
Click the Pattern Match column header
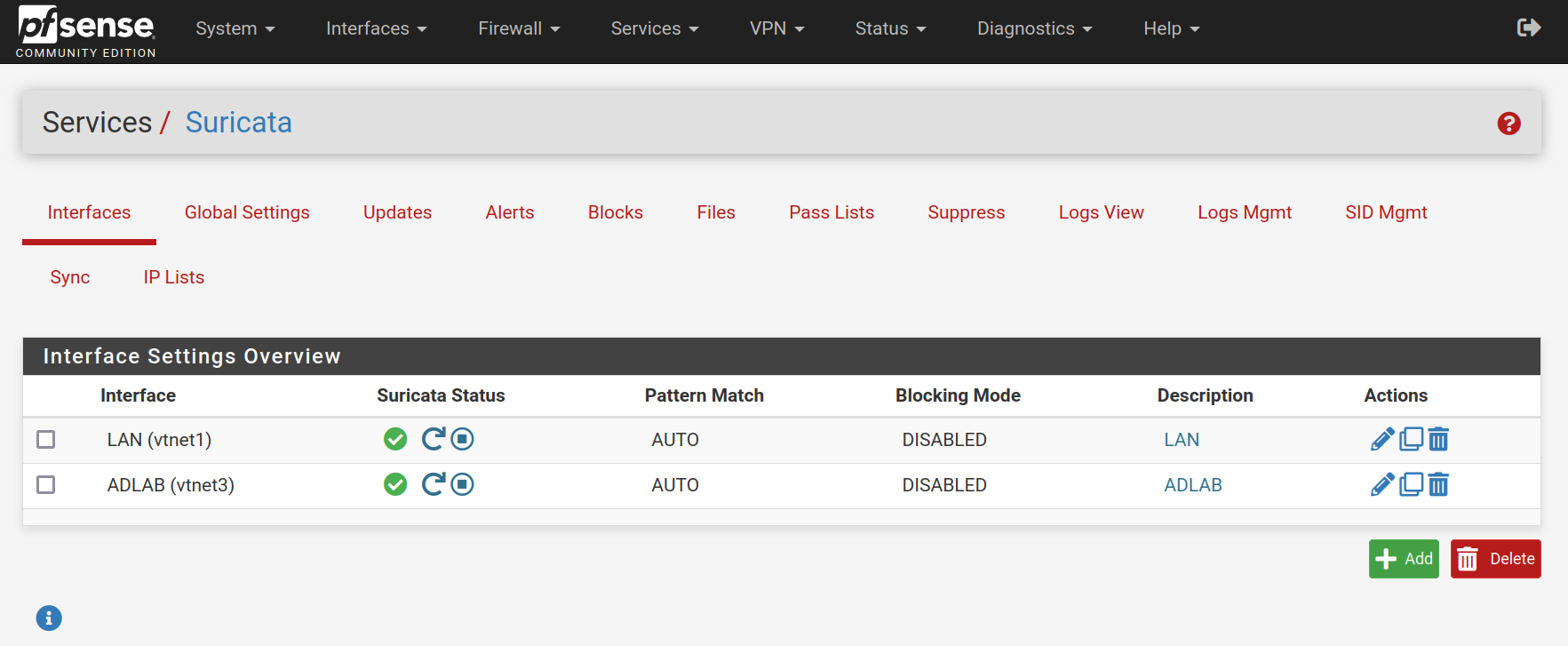coord(704,395)
